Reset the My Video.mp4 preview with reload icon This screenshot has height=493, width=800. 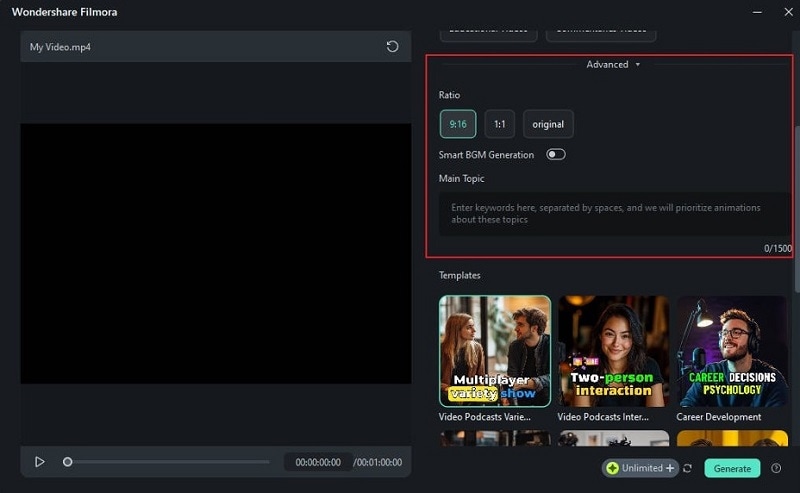pyautogui.click(x=392, y=46)
